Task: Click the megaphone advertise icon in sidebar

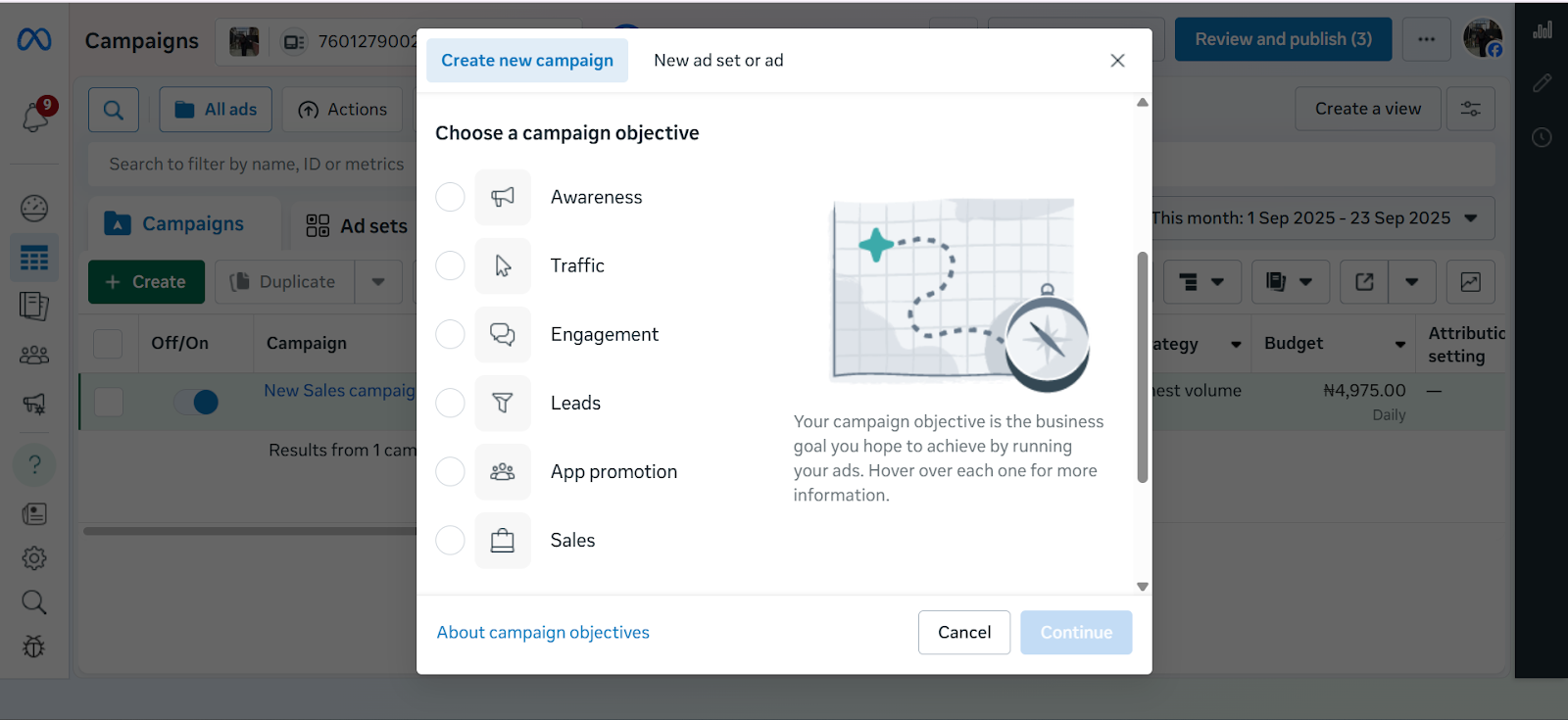Action: pyautogui.click(x=33, y=403)
